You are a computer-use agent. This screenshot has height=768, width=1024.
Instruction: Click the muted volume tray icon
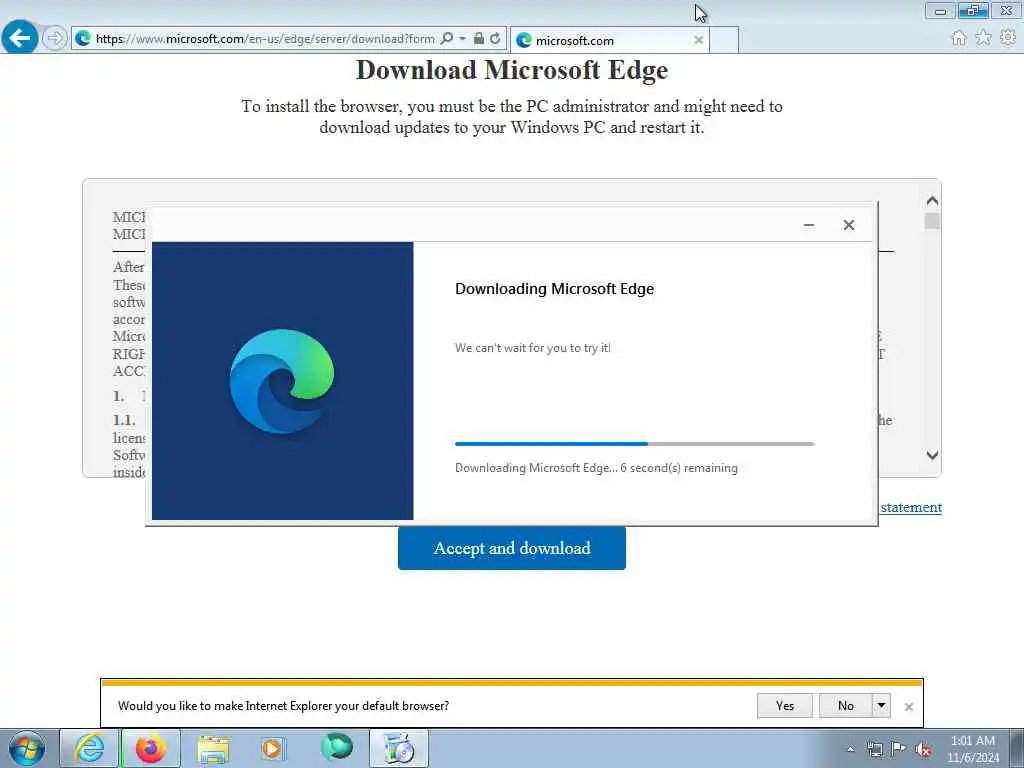[x=923, y=750]
